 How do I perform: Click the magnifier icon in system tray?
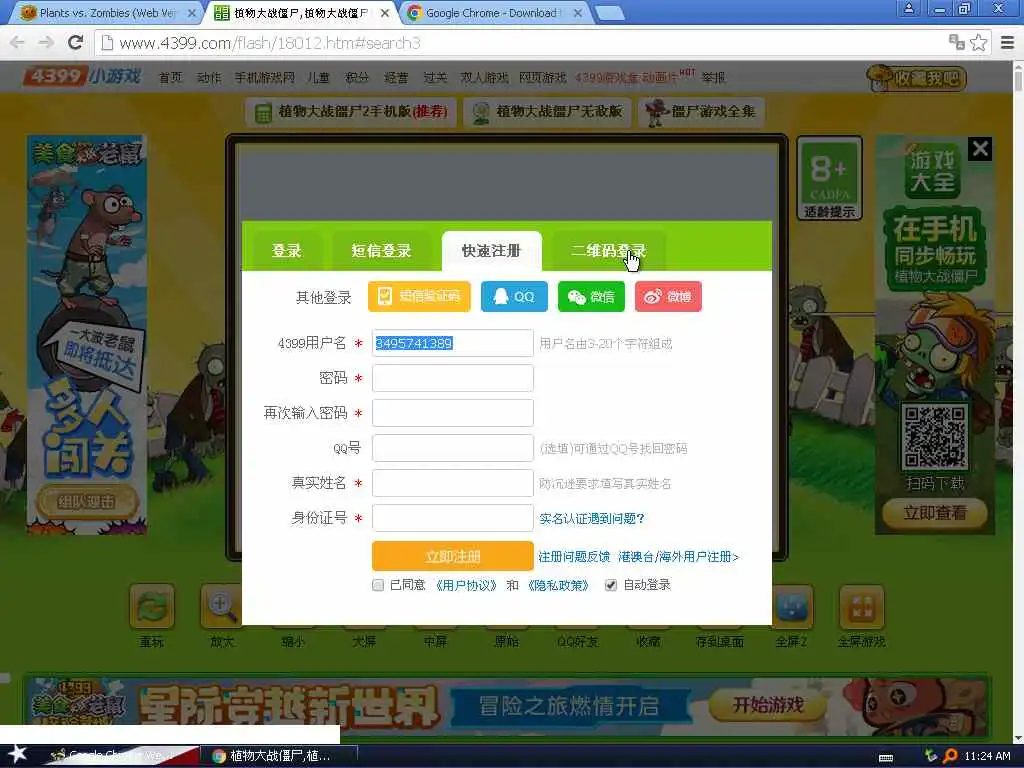pyautogui.click(x=950, y=756)
